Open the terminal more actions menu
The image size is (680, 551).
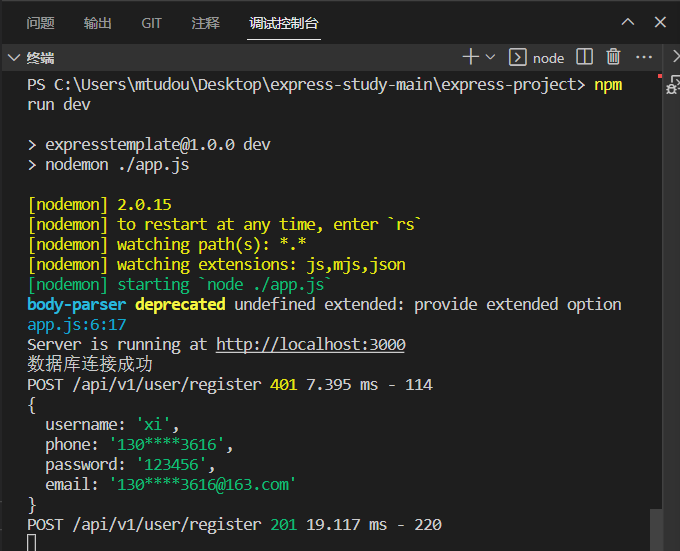click(643, 57)
